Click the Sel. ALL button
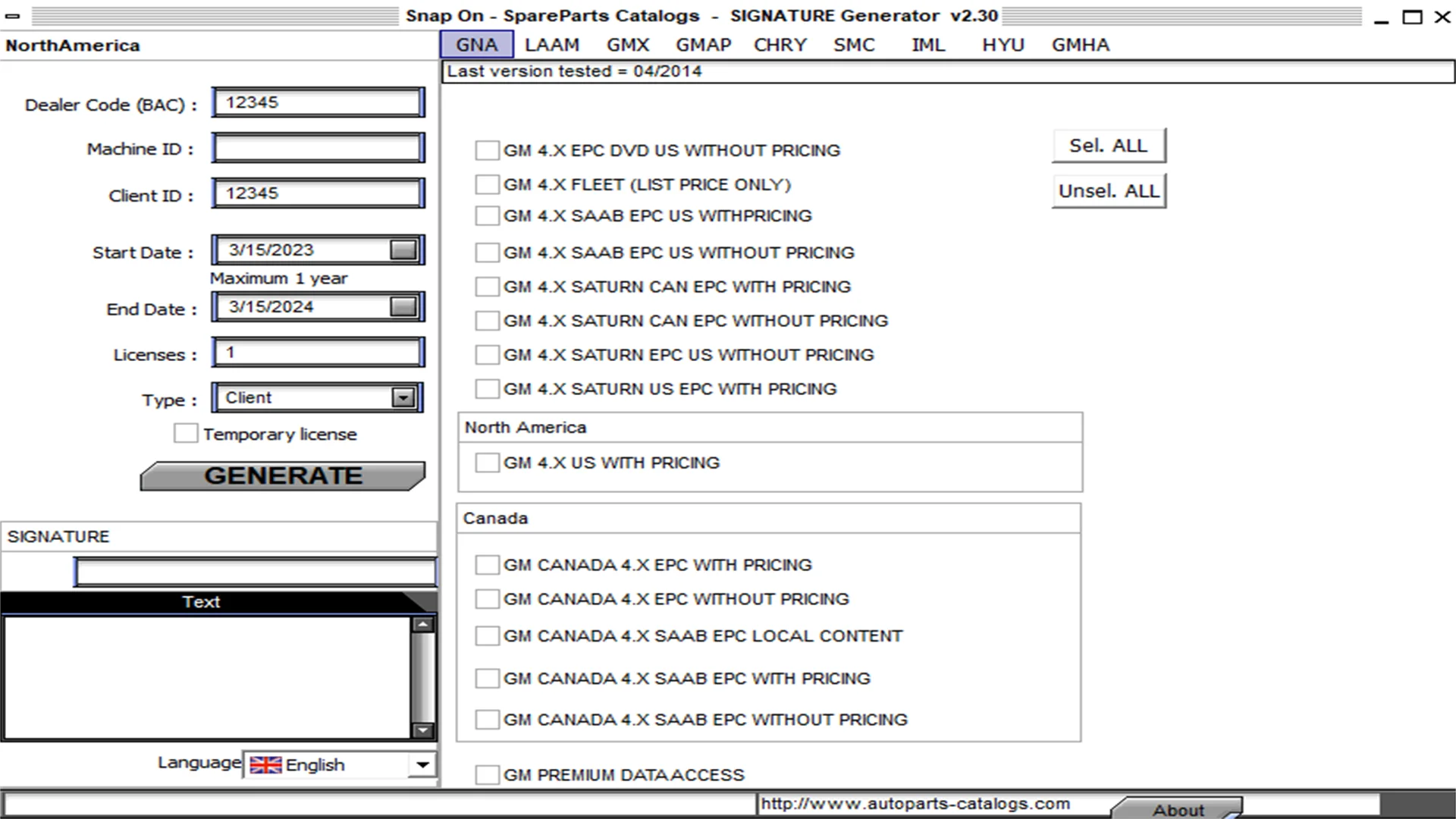The image size is (1456, 819). [x=1109, y=146]
